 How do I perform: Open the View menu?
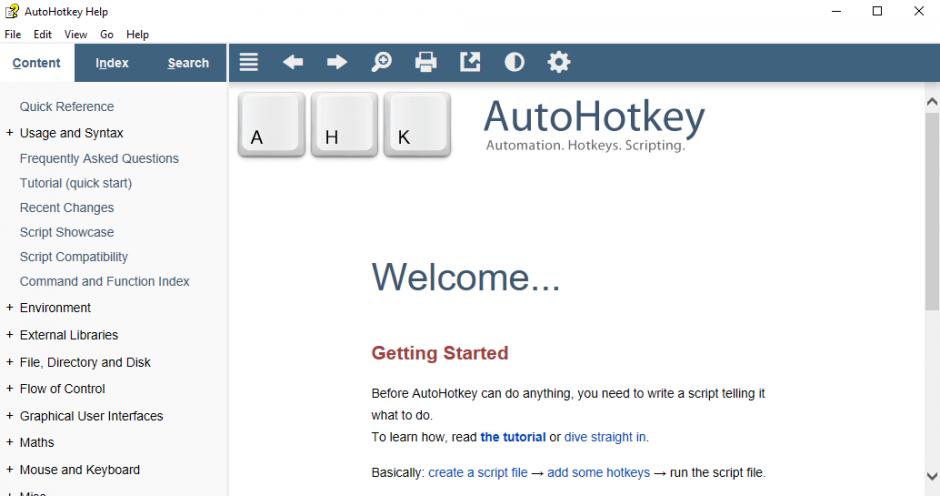tap(76, 34)
